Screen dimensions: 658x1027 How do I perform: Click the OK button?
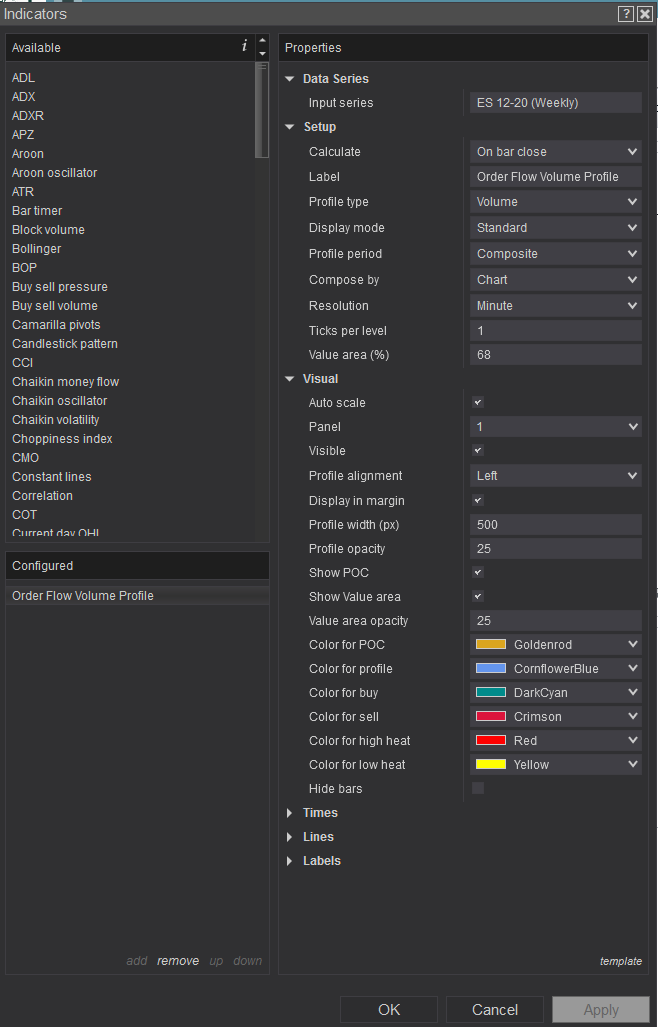389,1010
